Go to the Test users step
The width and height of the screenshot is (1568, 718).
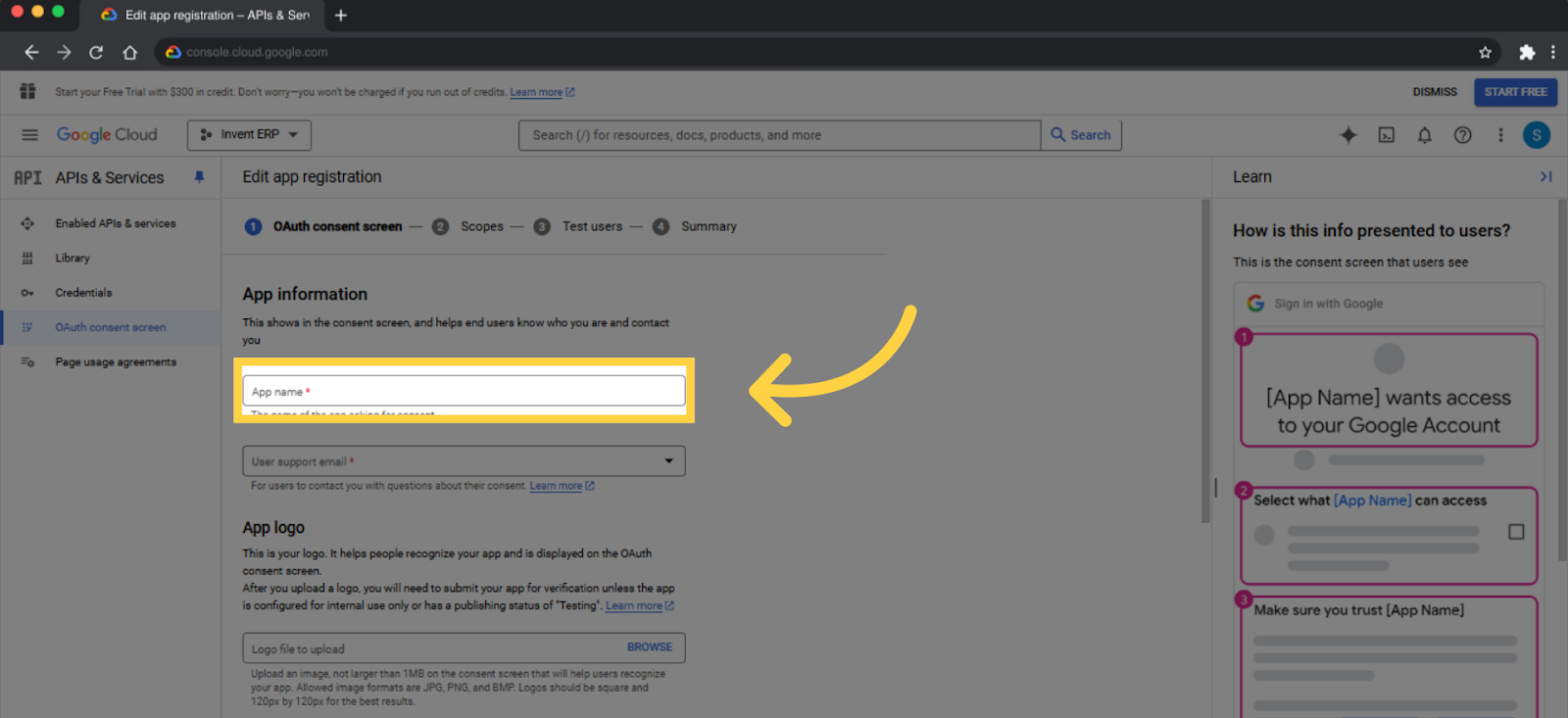578,226
